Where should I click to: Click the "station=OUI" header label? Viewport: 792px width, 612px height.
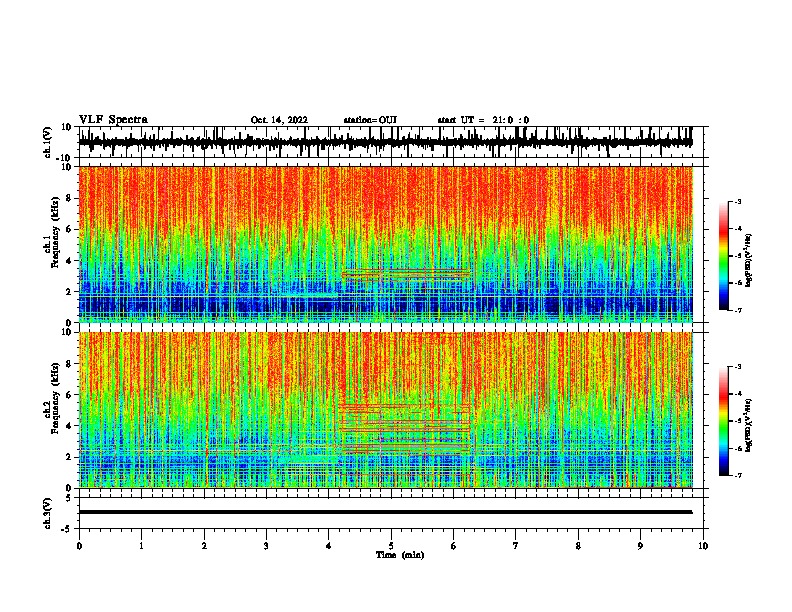pyautogui.click(x=370, y=120)
